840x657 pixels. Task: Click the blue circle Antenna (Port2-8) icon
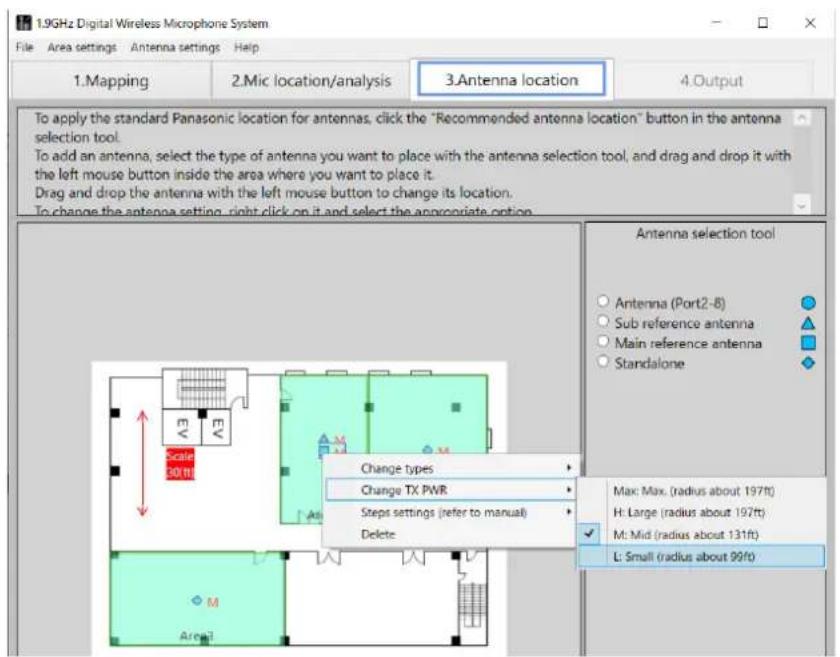click(808, 303)
